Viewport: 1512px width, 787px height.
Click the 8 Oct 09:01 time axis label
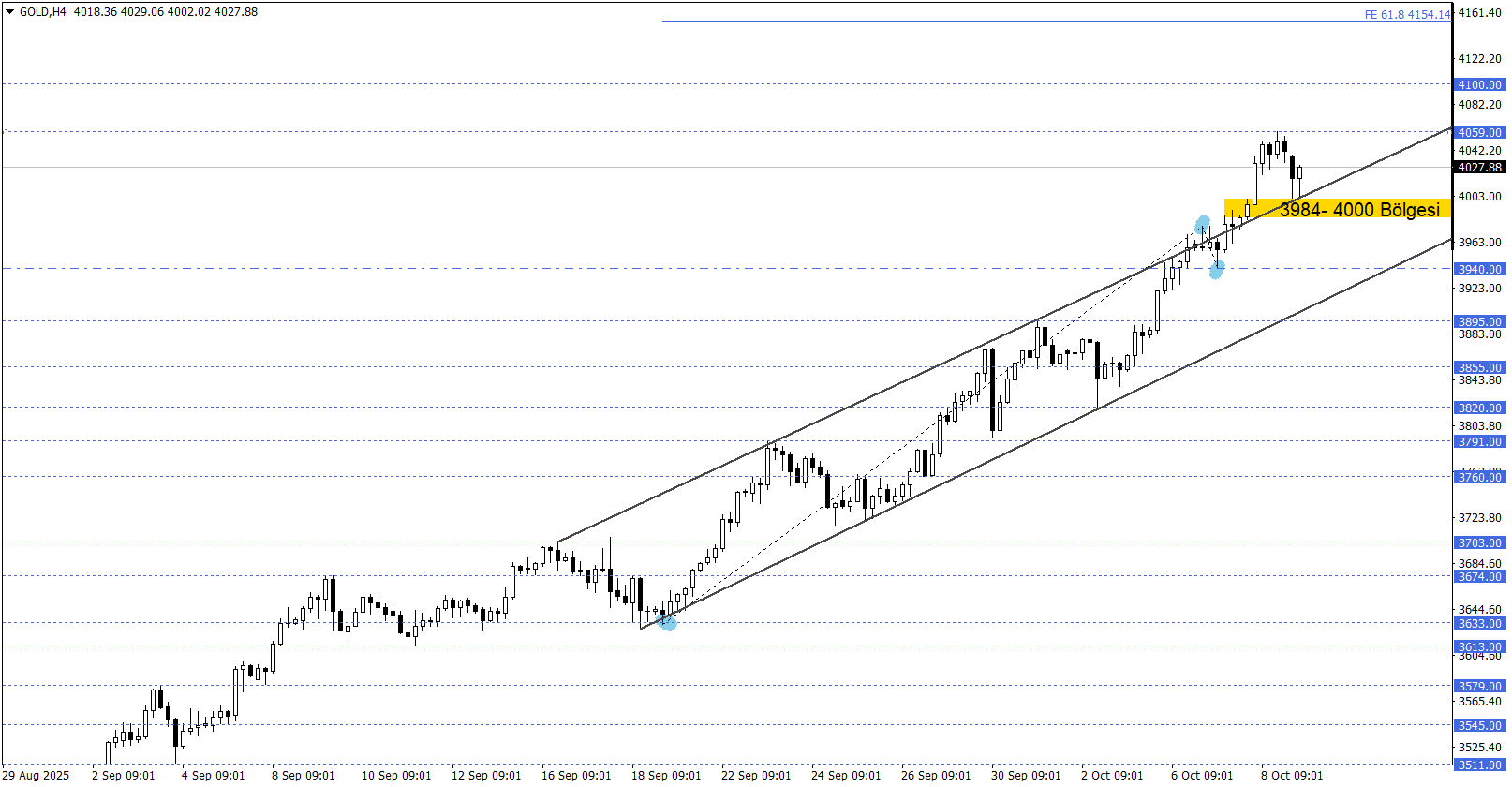[1292, 776]
